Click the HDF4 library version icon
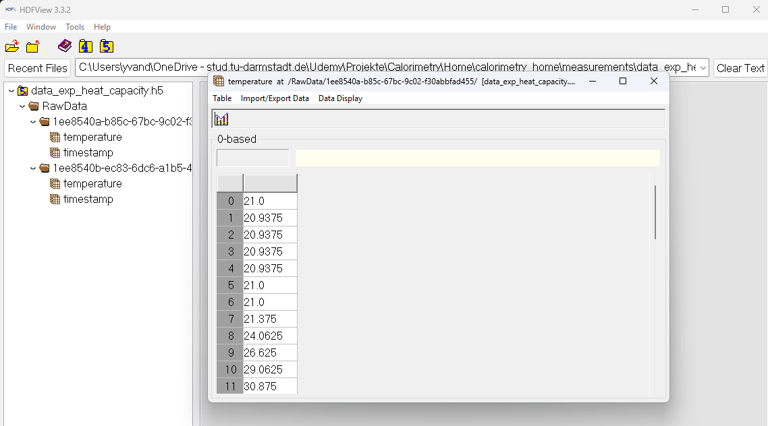This screenshot has height=426, width=768. tap(86, 47)
